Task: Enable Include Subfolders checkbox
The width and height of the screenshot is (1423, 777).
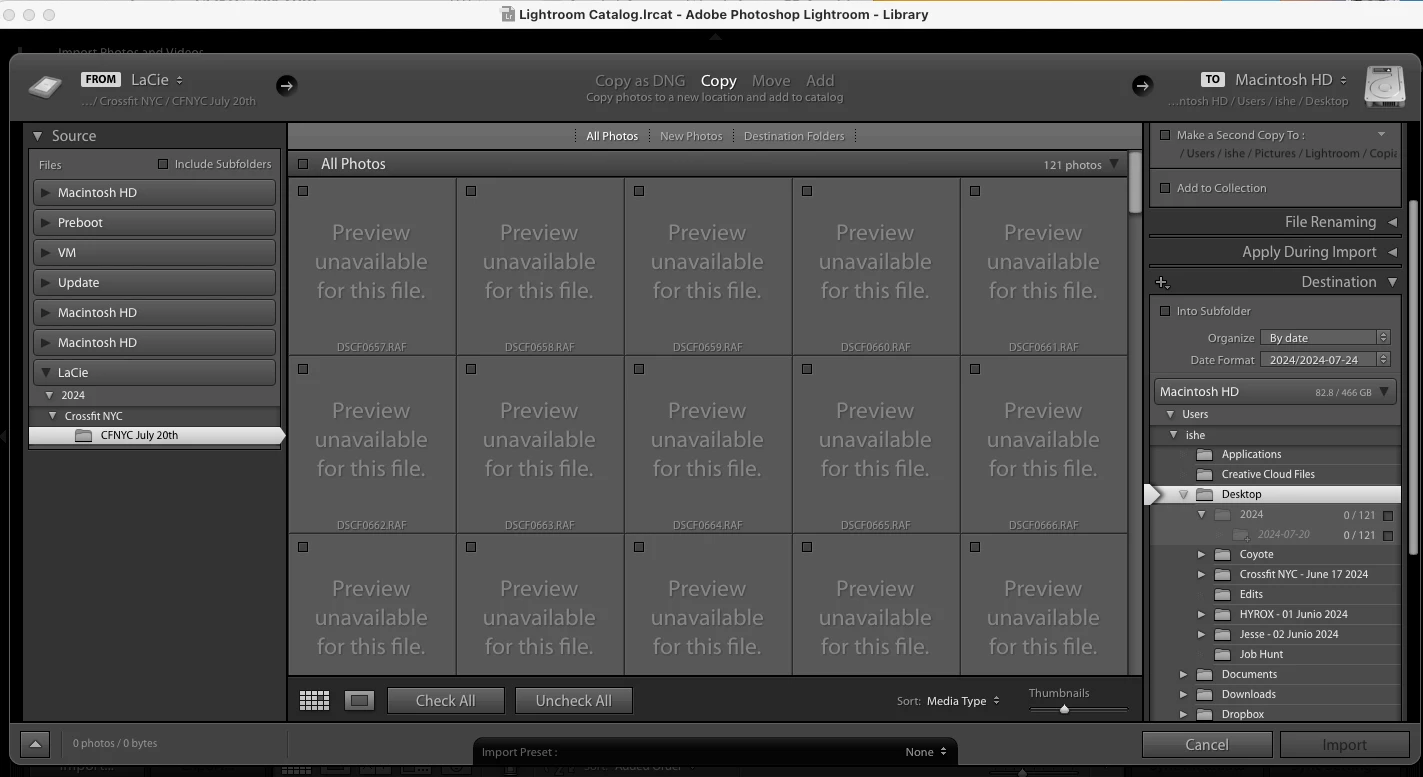Action: point(163,164)
